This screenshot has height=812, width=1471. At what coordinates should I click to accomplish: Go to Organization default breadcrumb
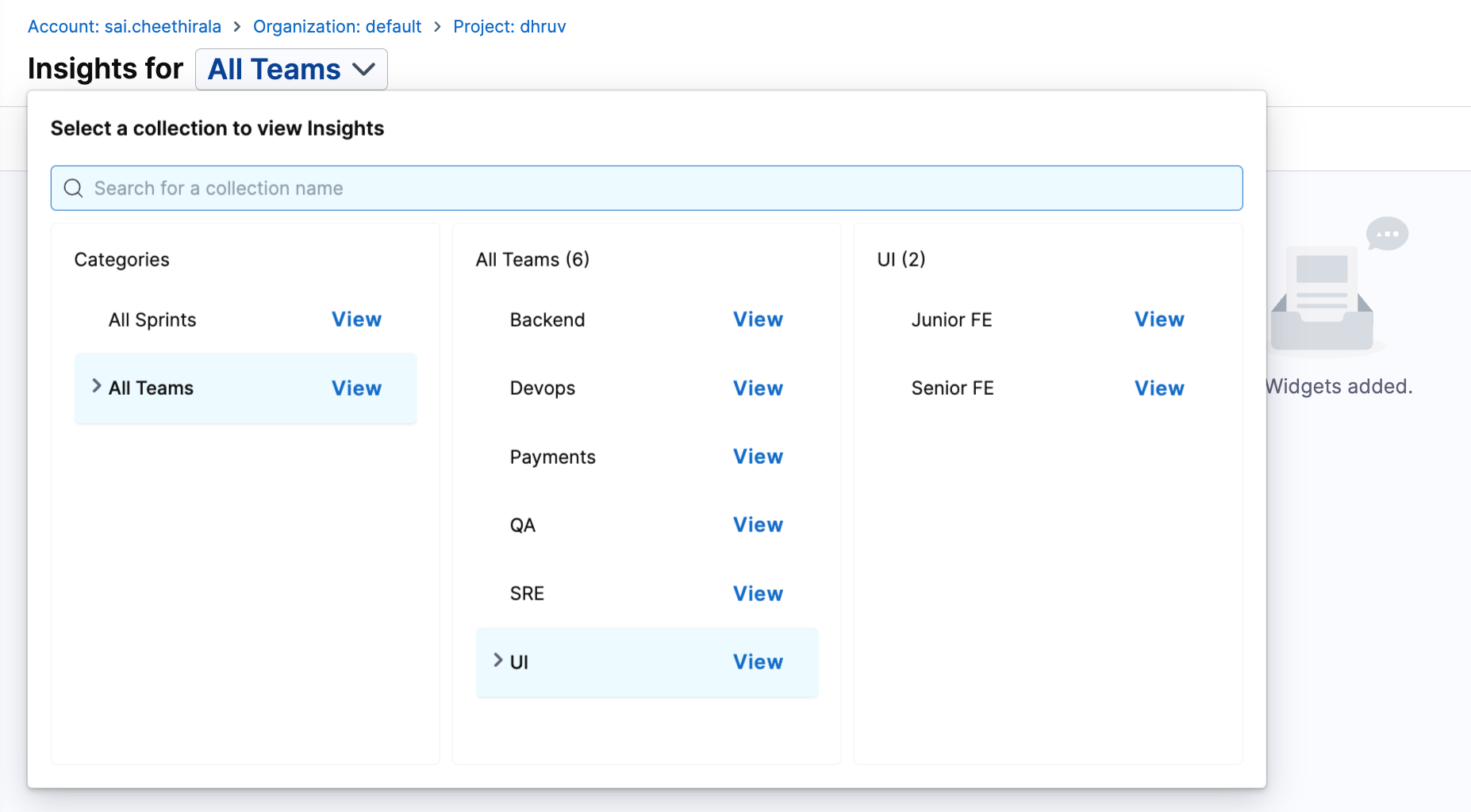click(337, 27)
